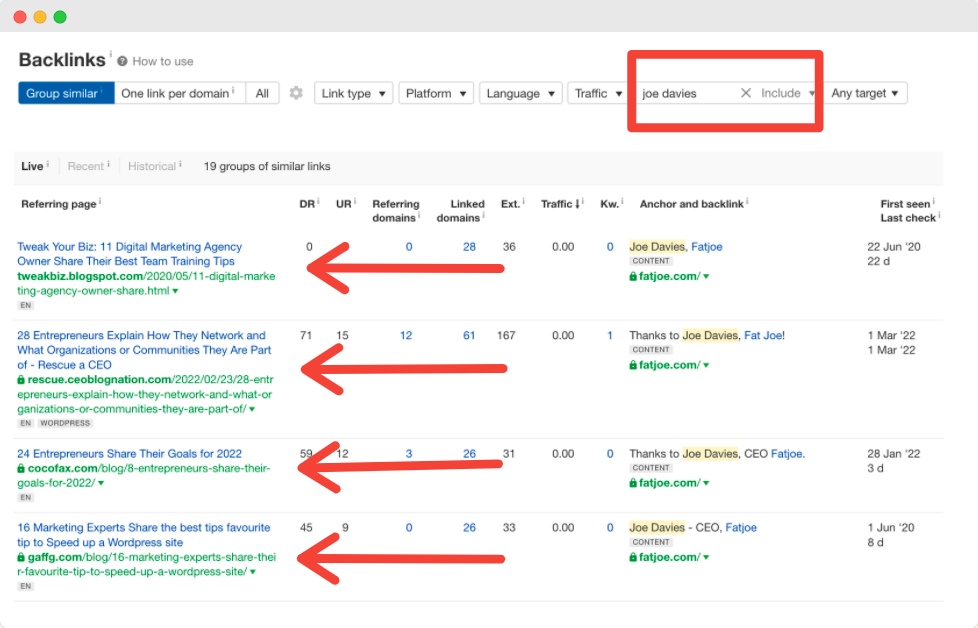Click the settings gear icon
This screenshot has height=628, width=978.
coord(296,93)
